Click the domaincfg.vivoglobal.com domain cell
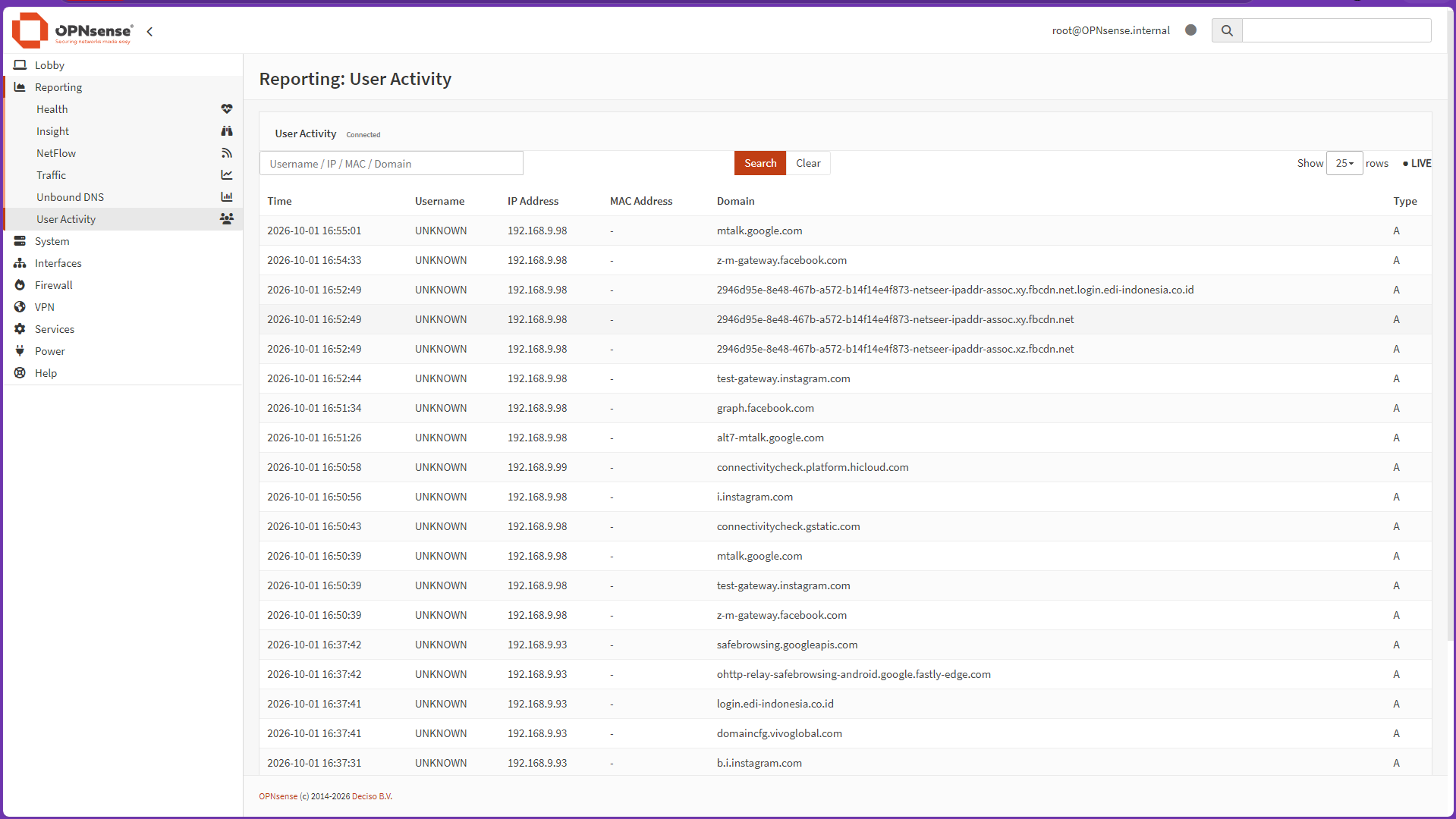Image resolution: width=1456 pixels, height=819 pixels. (779, 733)
